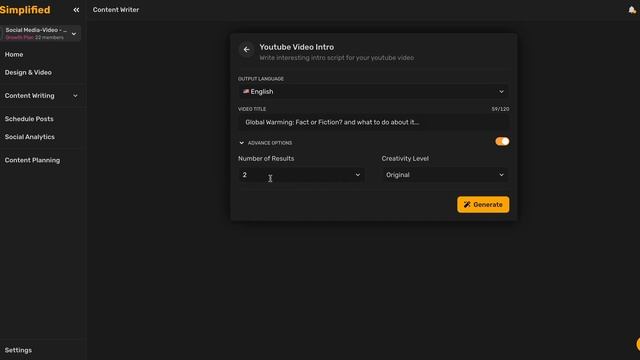Open Home in the sidebar
This screenshot has width=640, height=360.
[x=14, y=54]
